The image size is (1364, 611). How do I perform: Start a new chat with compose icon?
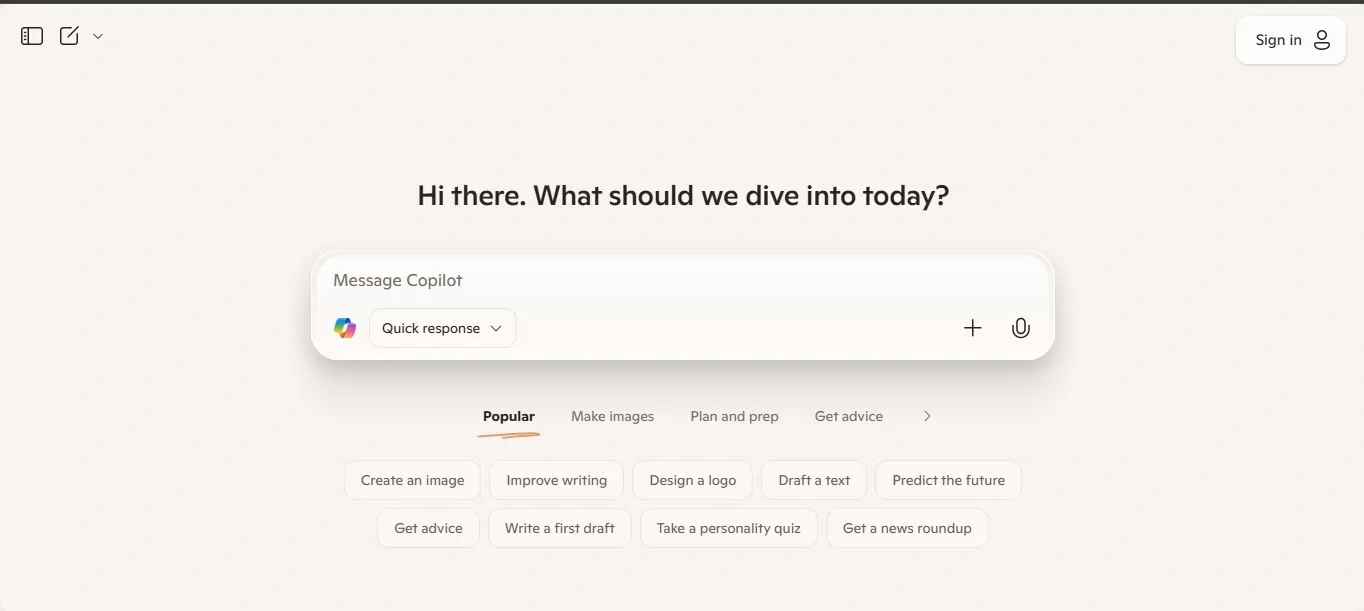point(69,36)
